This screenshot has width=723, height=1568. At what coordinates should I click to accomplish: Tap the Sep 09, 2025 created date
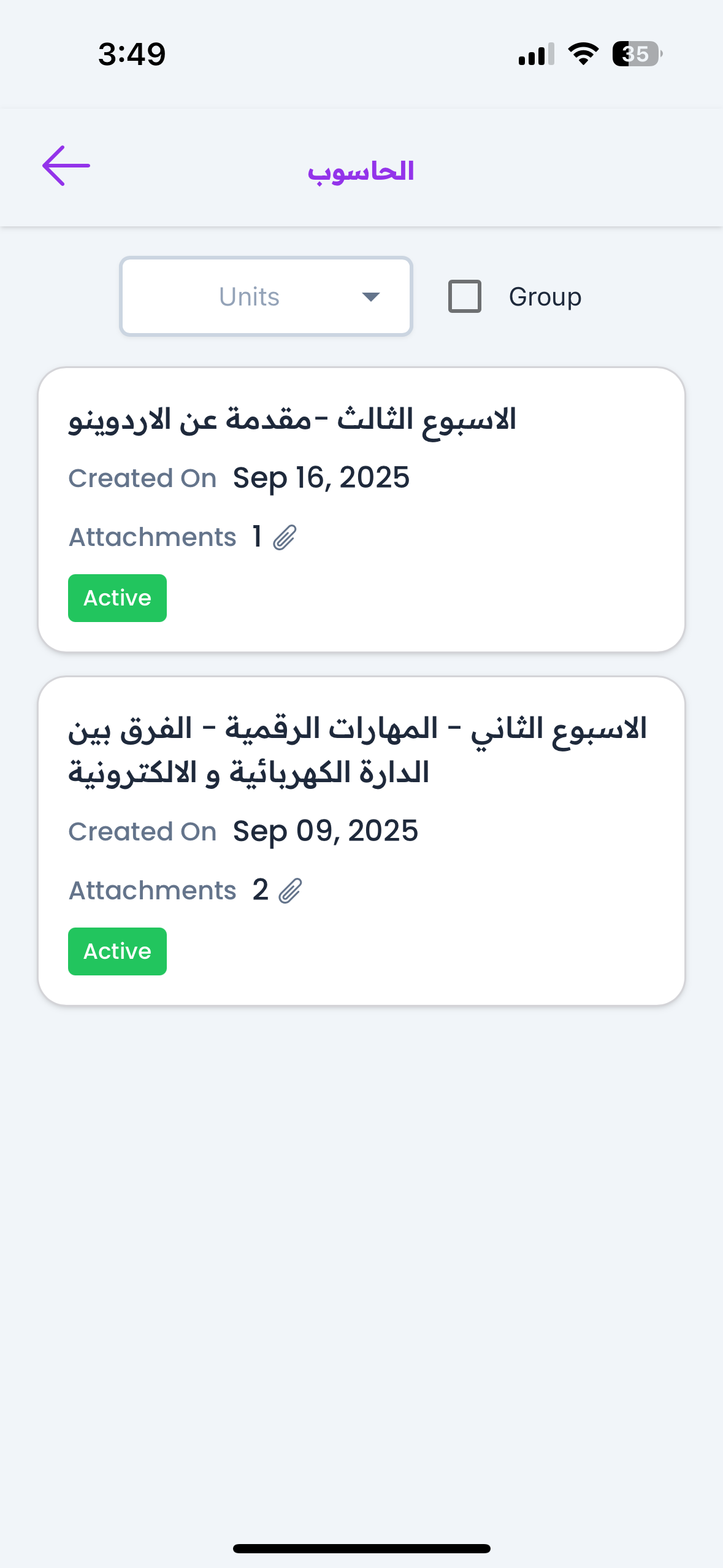tap(325, 831)
